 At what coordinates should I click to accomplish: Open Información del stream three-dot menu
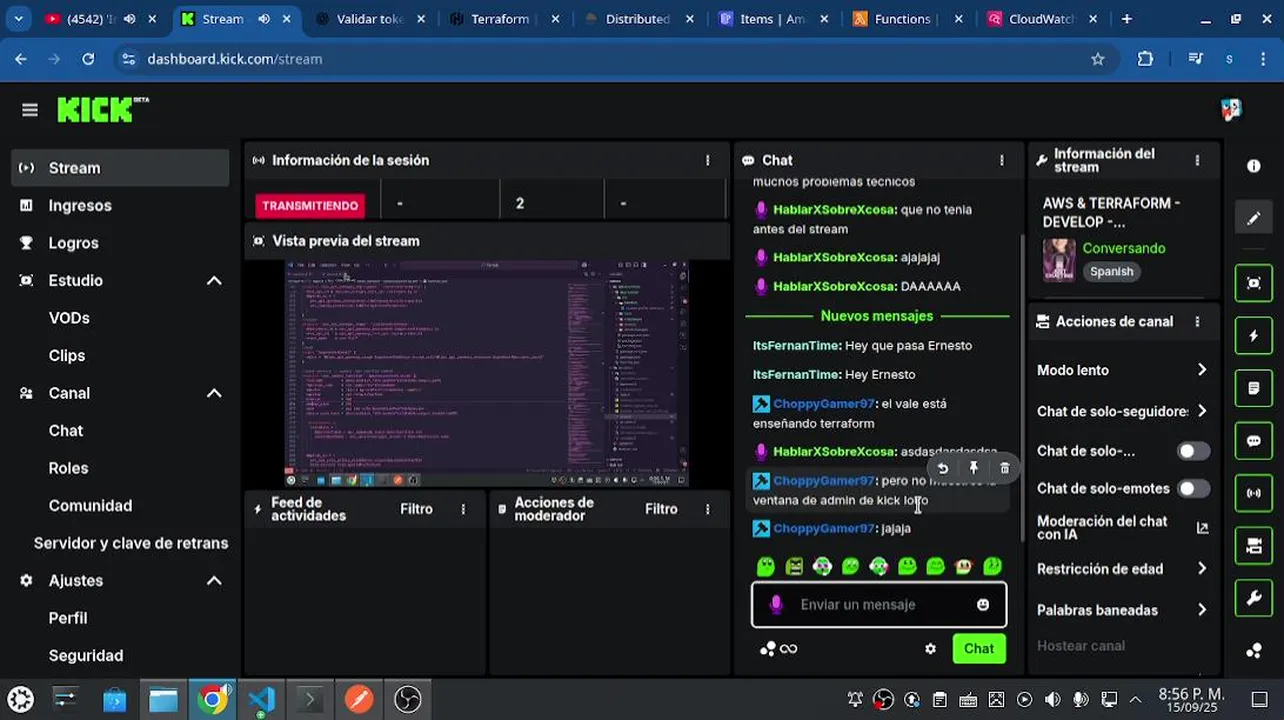coord(1197,160)
